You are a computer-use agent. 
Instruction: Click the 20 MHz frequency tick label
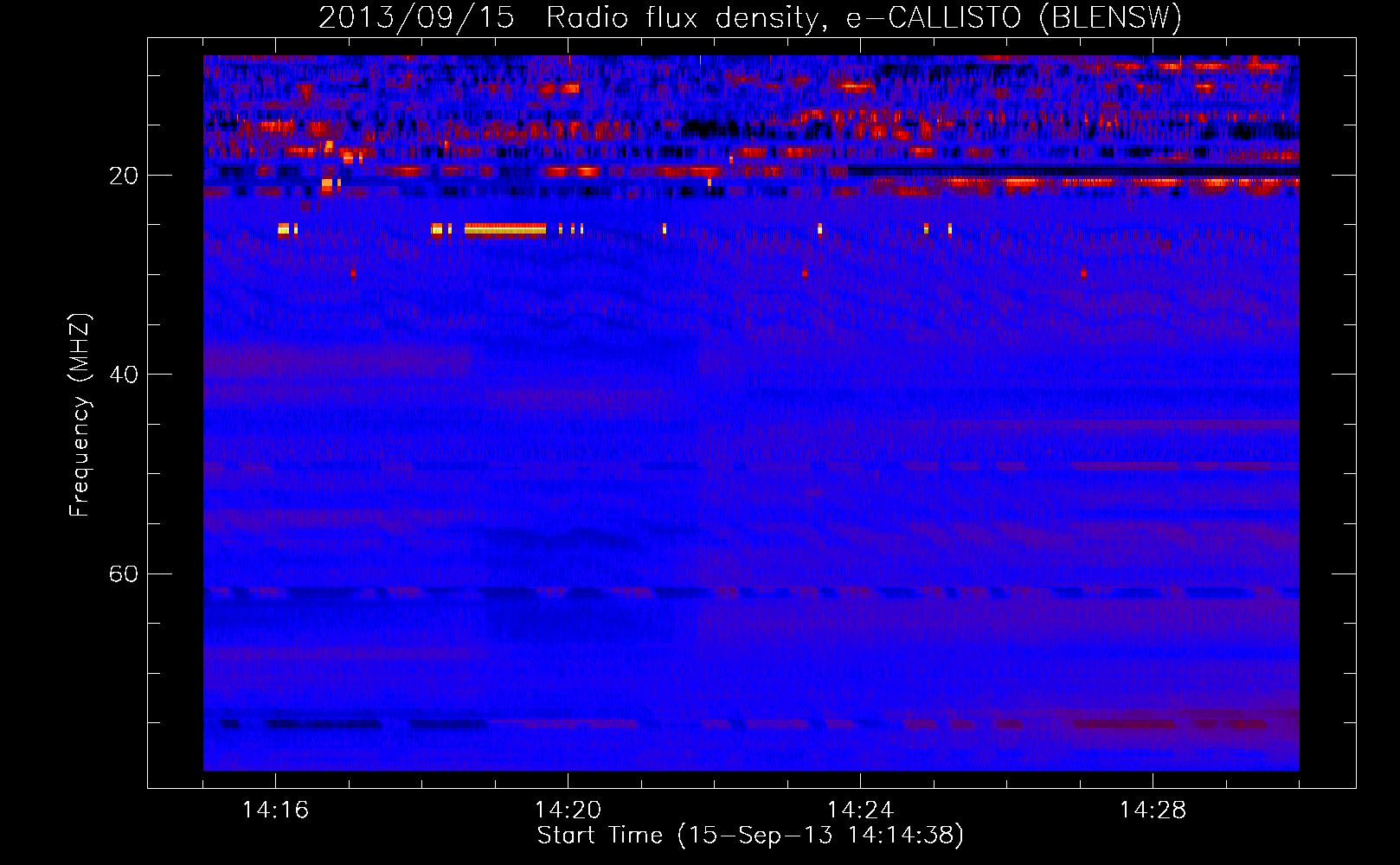tap(124, 176)
